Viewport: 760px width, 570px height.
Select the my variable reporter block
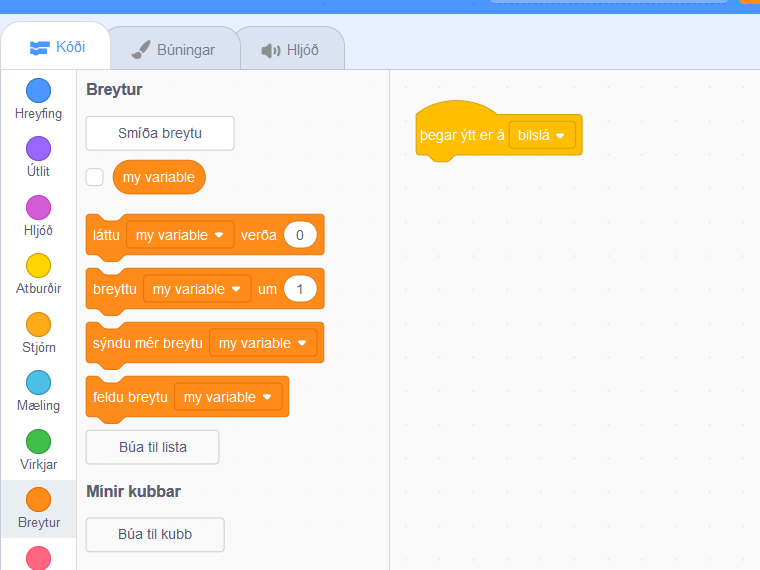pyautogui.click(x=159, y=177)
